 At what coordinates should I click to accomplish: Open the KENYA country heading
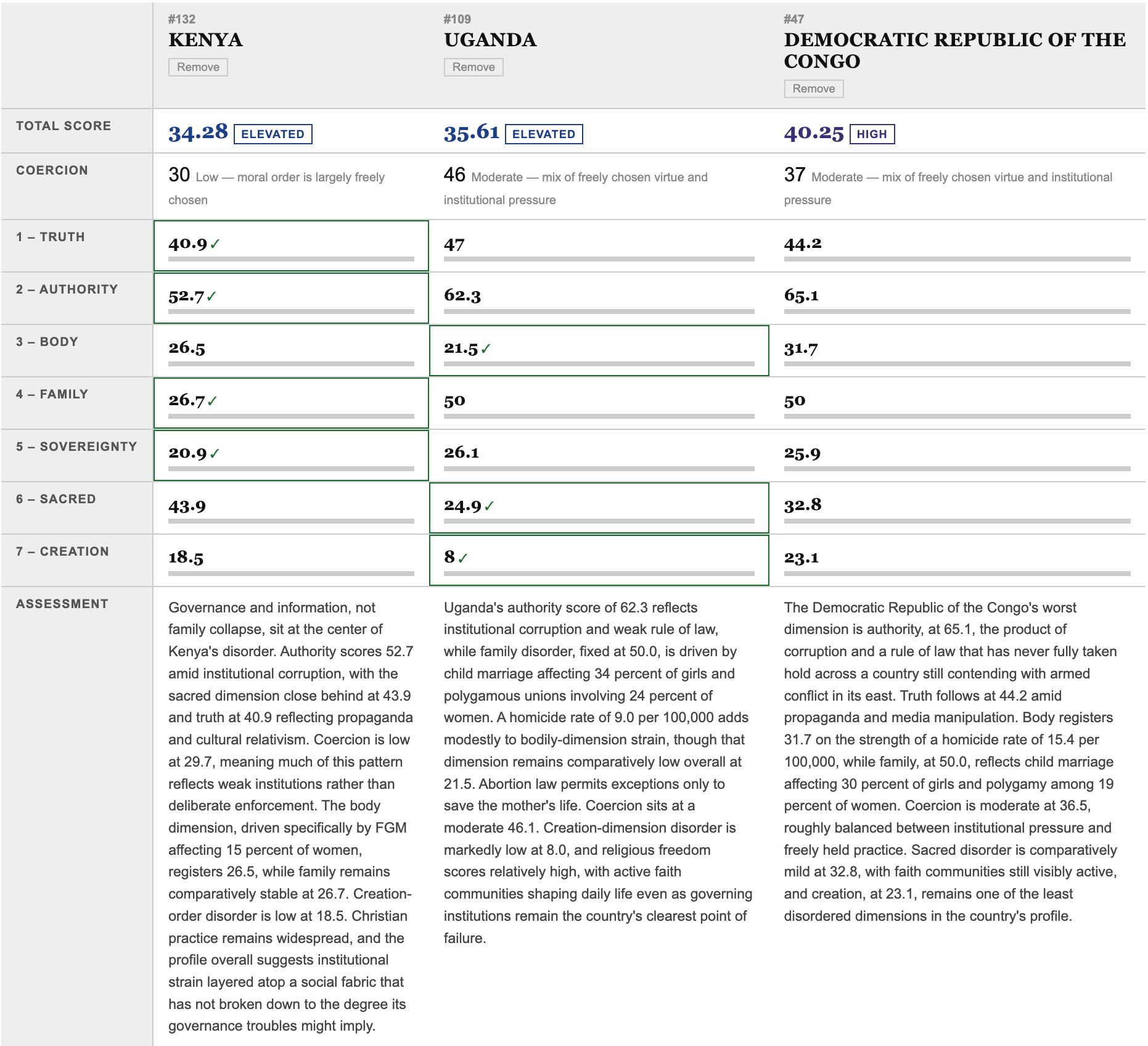point(205,40)
